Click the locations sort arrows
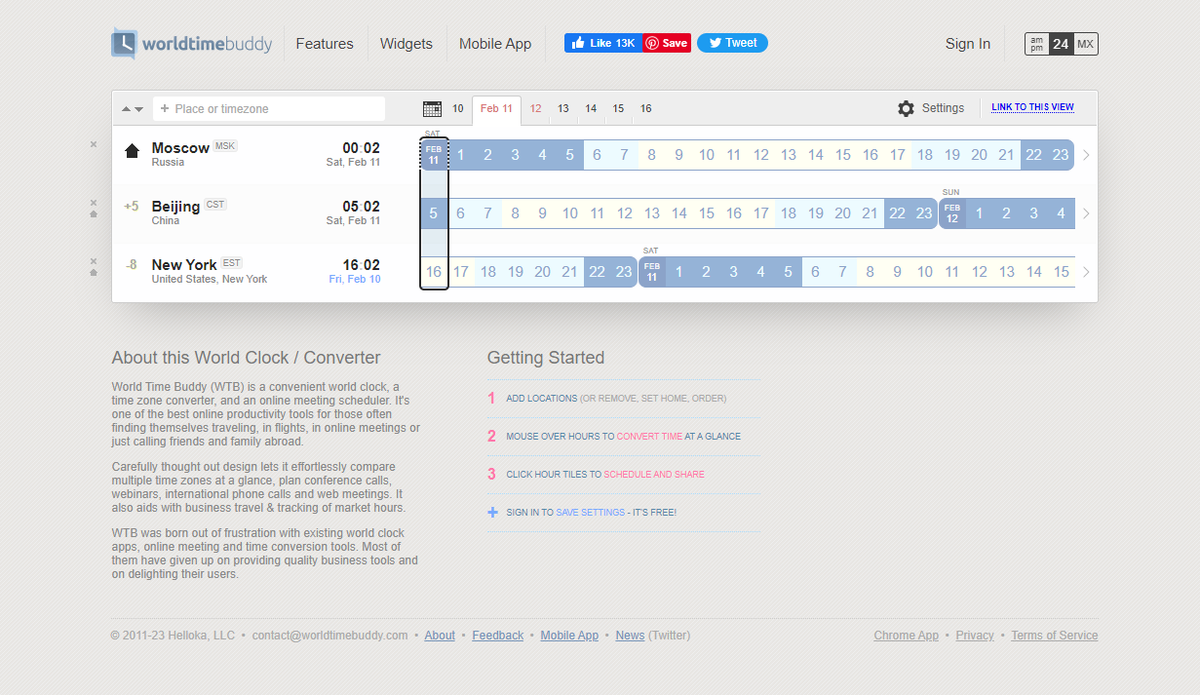The width and height of the screenshot is (1200, 695). [x=133, y=109]
